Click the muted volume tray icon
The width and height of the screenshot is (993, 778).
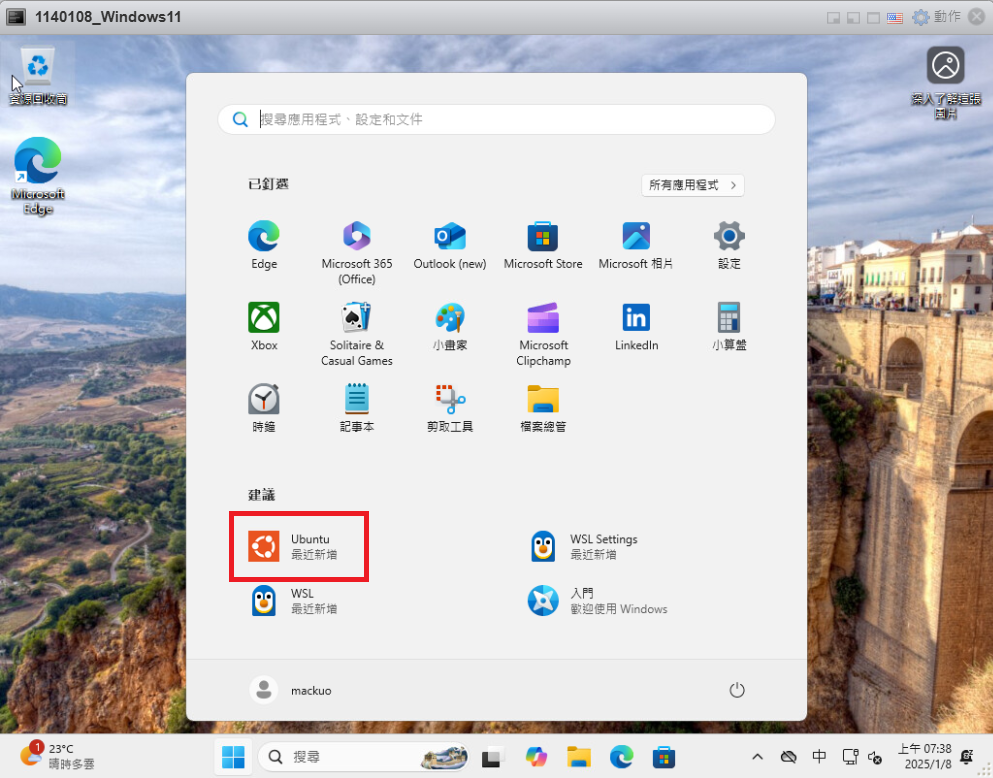(x=875, y=757)
